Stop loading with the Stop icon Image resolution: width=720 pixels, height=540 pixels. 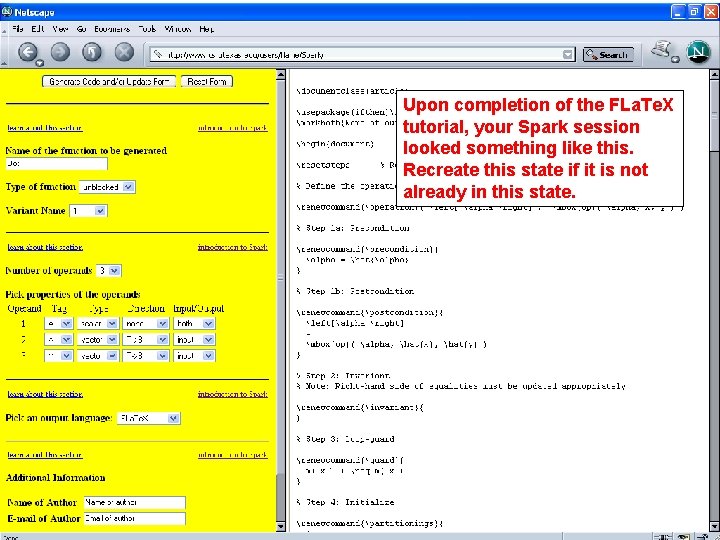[124, 52]
